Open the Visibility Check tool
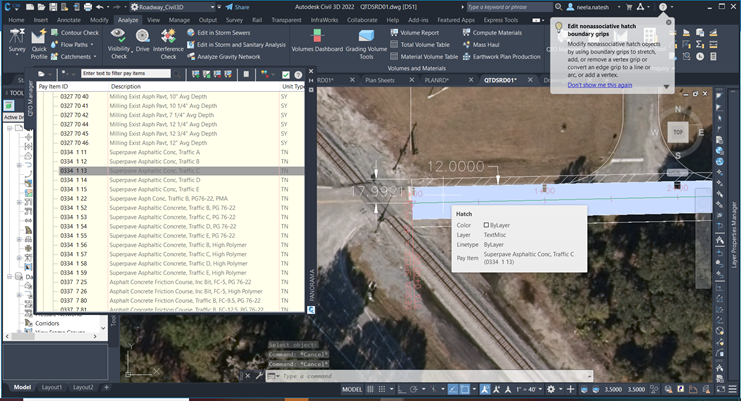Viewport: 741px width, 401px height. pos(119,43)
